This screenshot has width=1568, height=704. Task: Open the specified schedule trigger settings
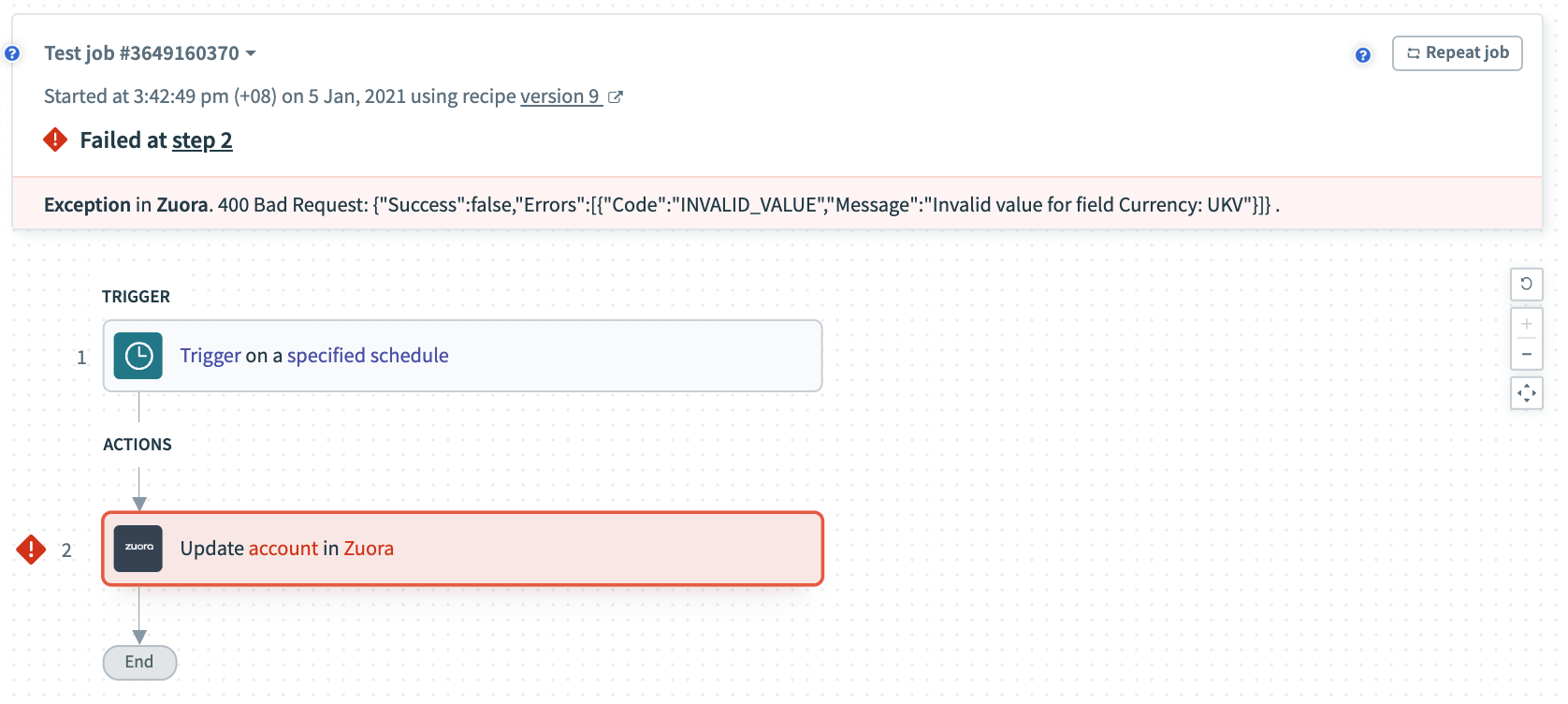pos(367,356)
